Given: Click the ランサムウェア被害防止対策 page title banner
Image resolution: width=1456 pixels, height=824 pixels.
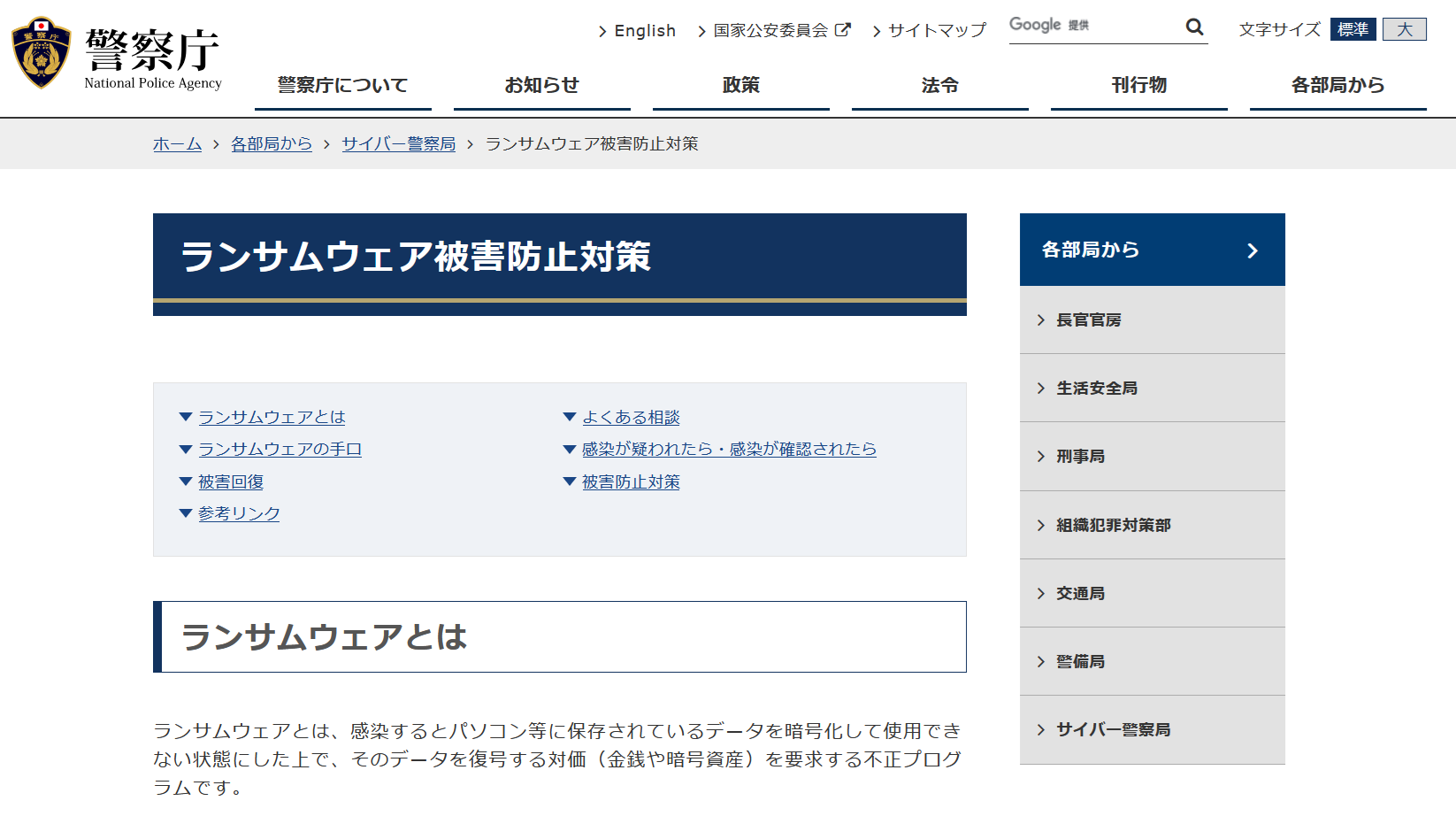Looking at the screenshot, I should (x=560, y=264).
